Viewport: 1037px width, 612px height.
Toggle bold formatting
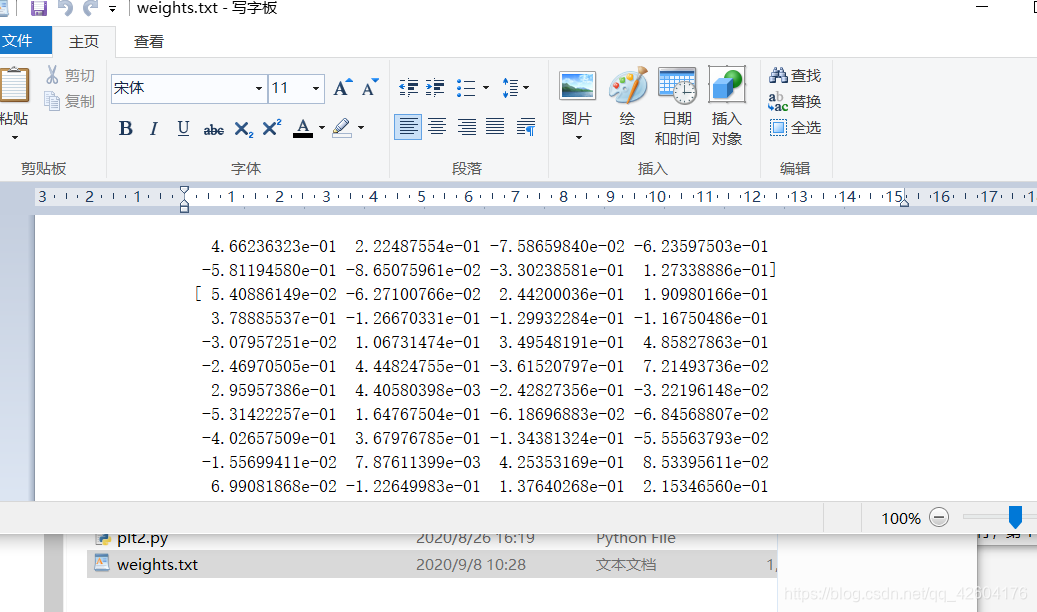click(126, 128)
